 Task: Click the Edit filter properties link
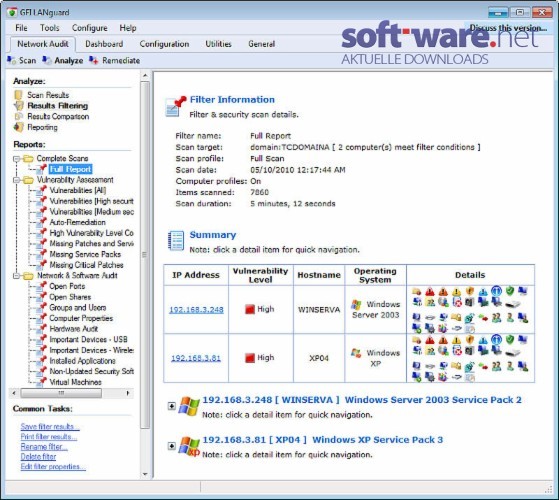click(x=53, y=467)
